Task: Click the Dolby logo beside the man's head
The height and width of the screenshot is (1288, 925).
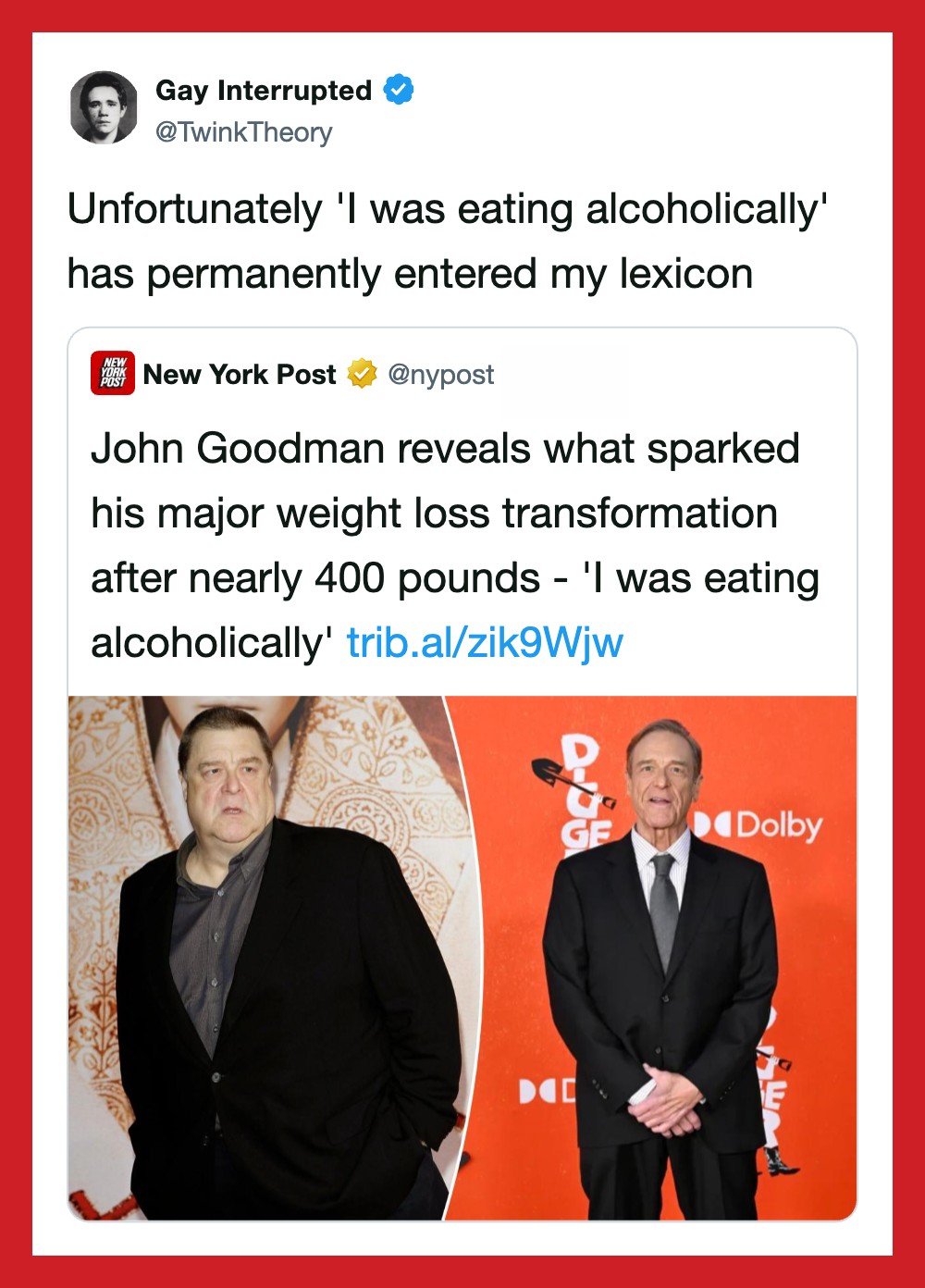Action: (758, 824)
